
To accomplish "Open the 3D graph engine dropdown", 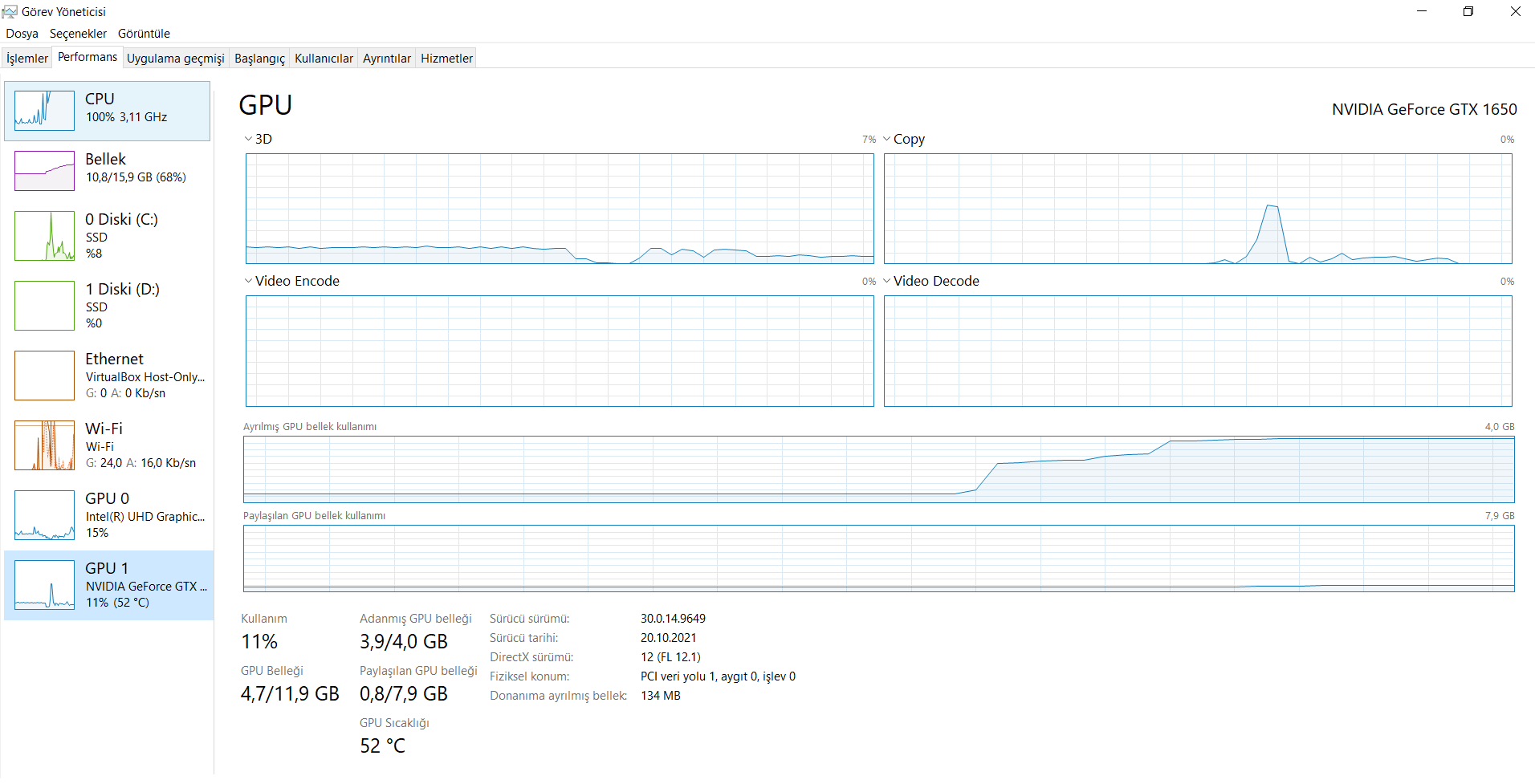I will (x=249, y=139).
